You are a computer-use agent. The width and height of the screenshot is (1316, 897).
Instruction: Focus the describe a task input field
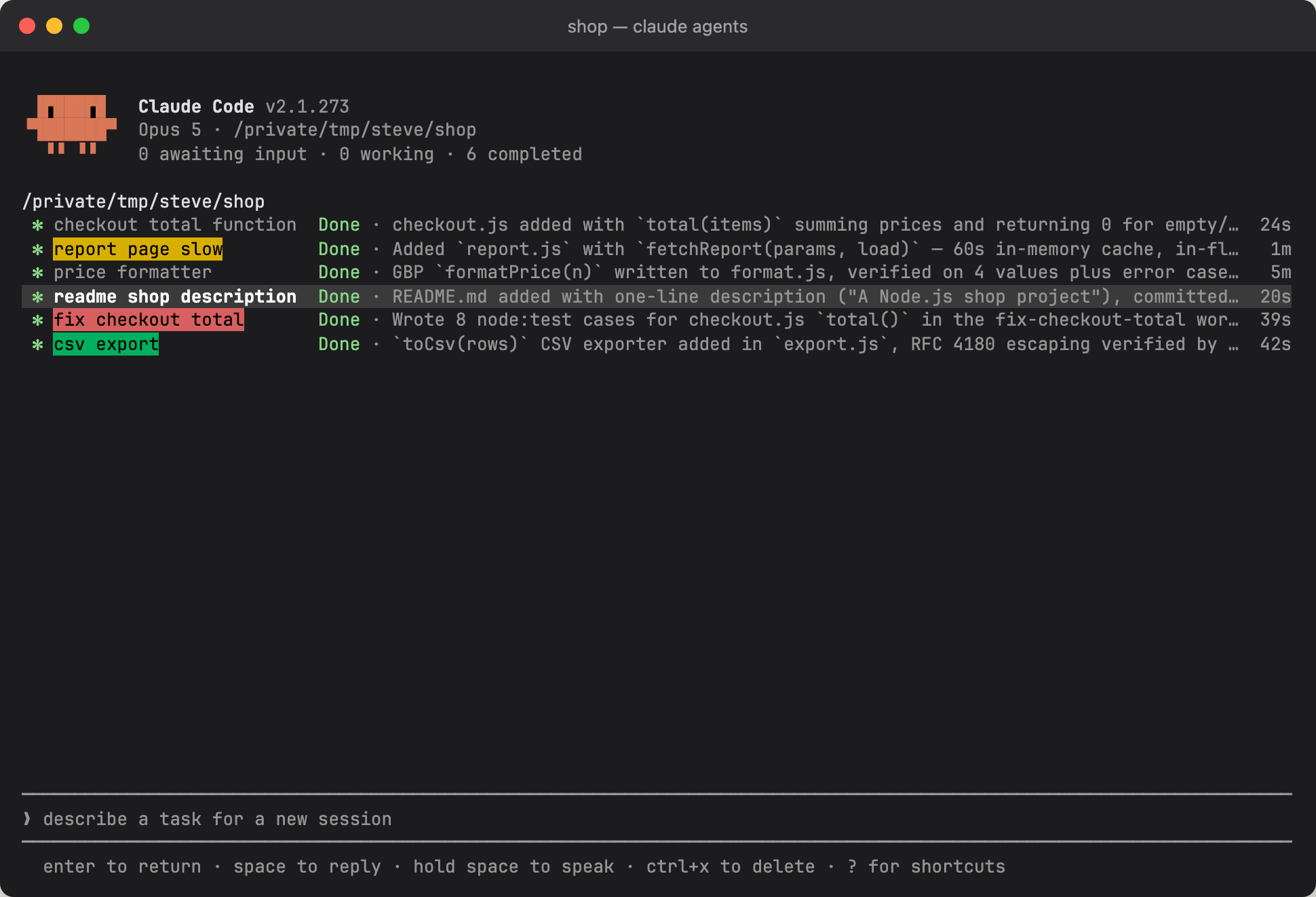657,819
